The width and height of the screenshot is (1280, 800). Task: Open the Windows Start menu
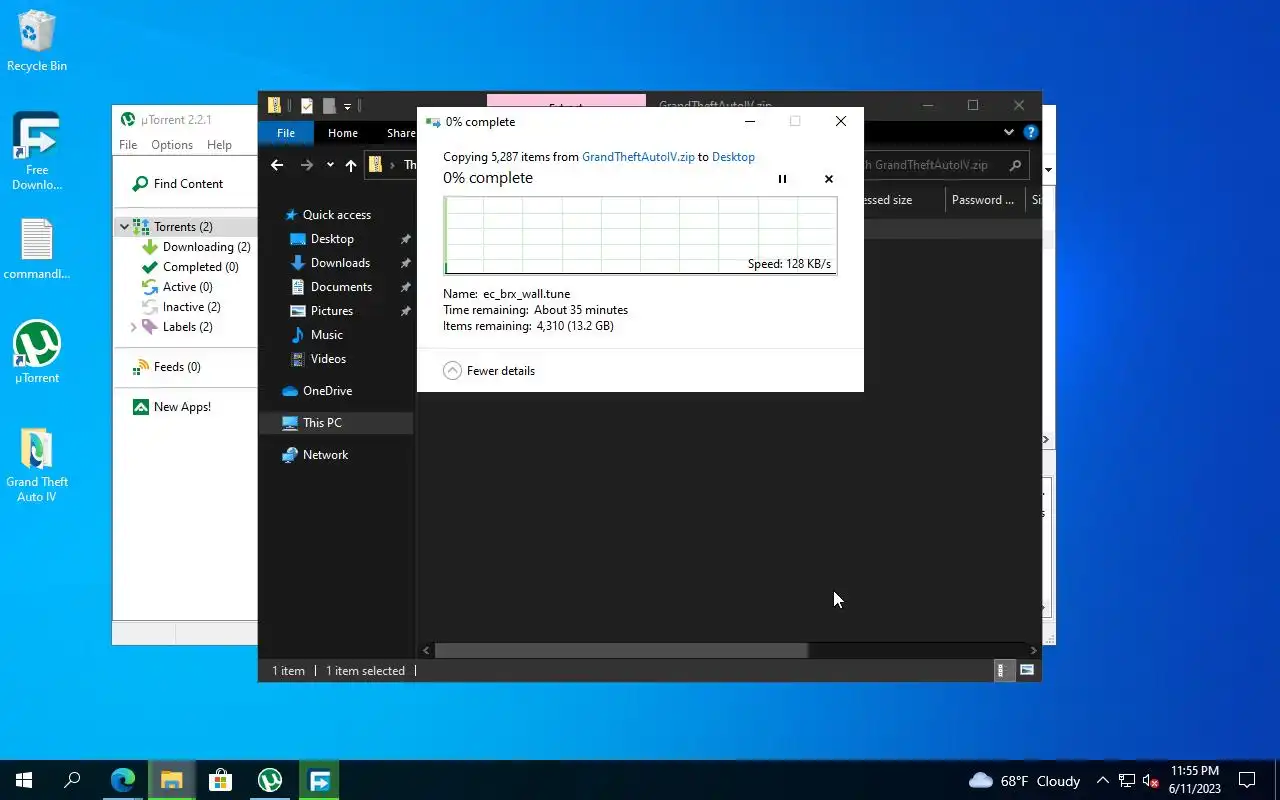(24, 780)
